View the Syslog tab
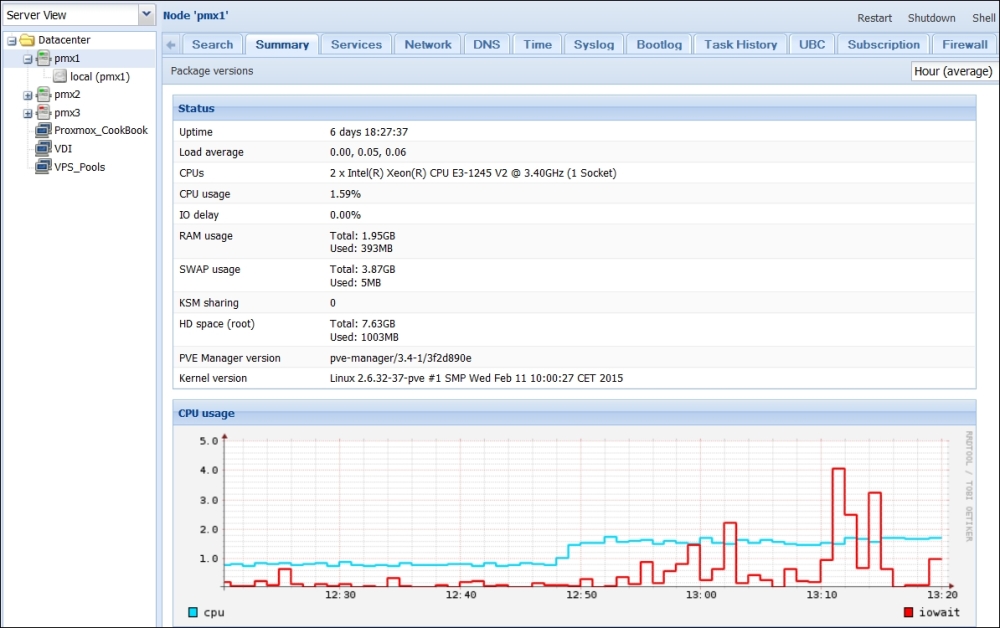Image resolution: width=1000 pixels, height=628 pixels. pos(594,45)
